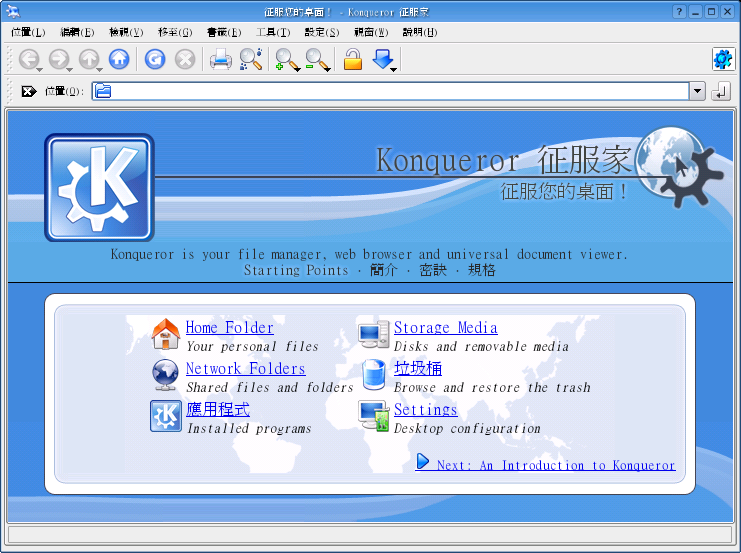Click the Home toolbar icon
Screen dimensions: 741x553
click(x=119, y=60)
